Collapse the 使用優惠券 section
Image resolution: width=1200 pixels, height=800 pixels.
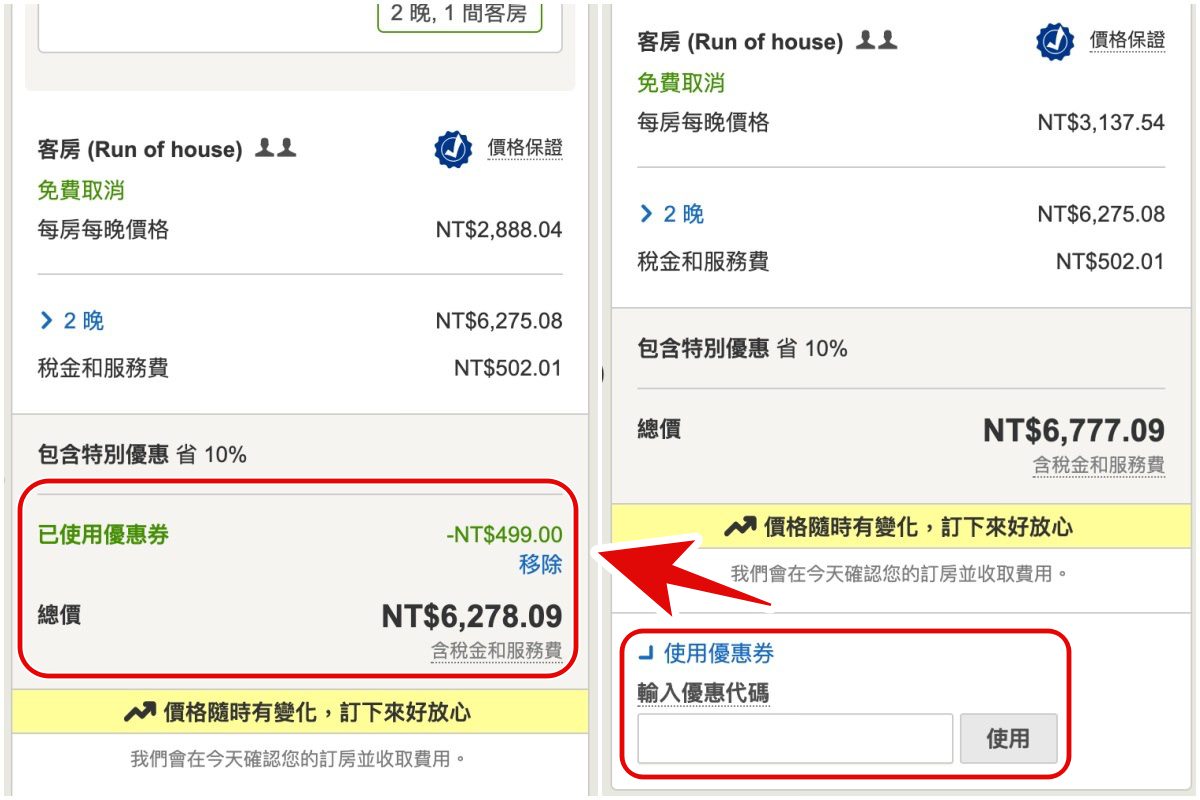click(706, 654)
